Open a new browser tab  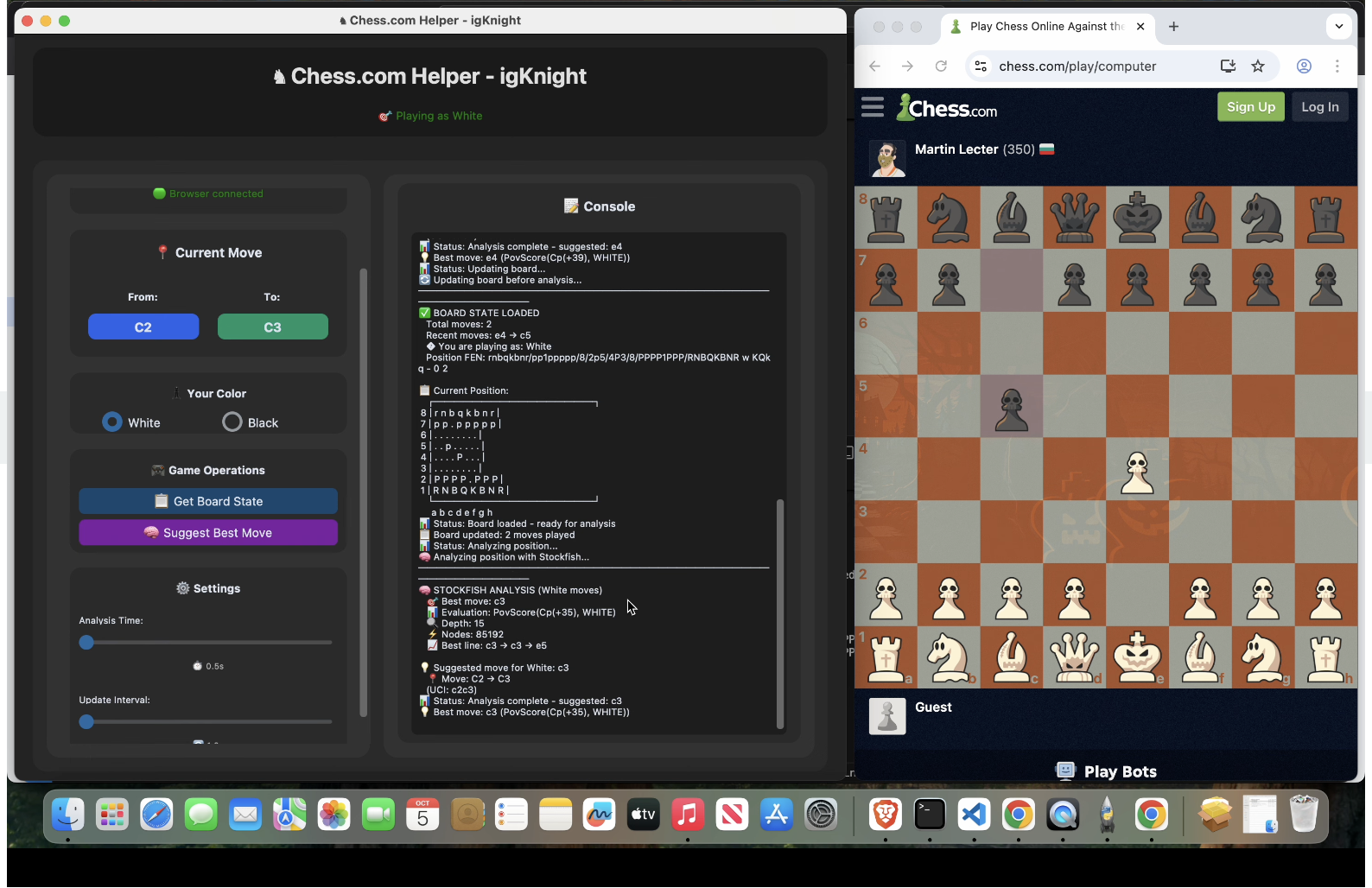coord(1173,27)
